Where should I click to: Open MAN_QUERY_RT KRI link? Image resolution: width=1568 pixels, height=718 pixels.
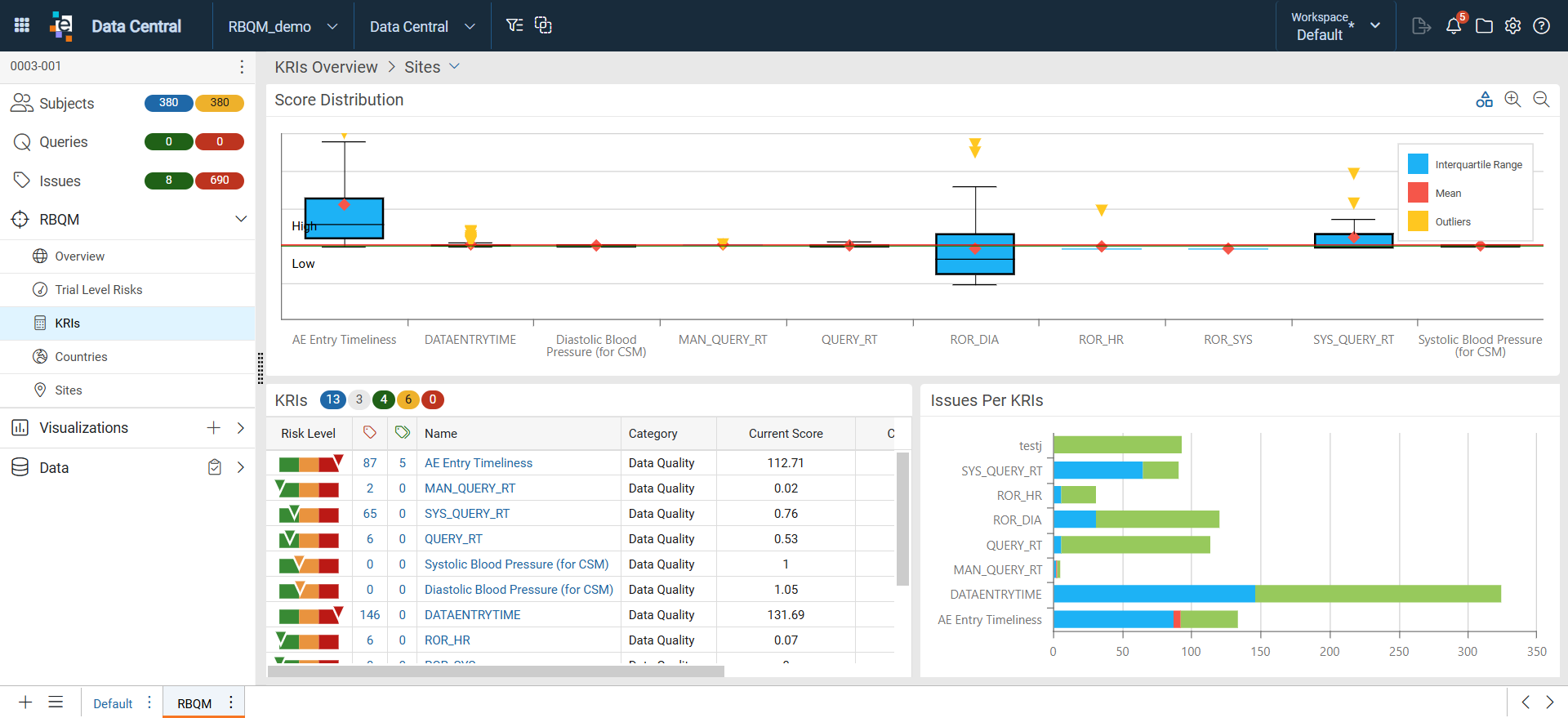470,488
